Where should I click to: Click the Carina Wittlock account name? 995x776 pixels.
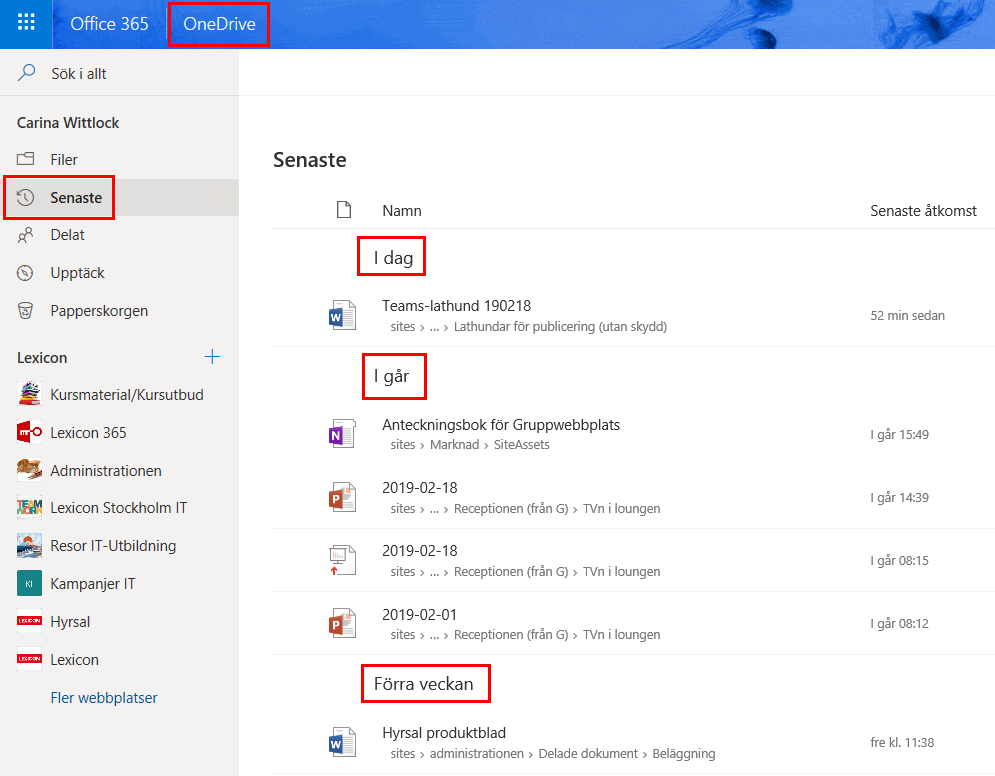[x=68, y=122]
